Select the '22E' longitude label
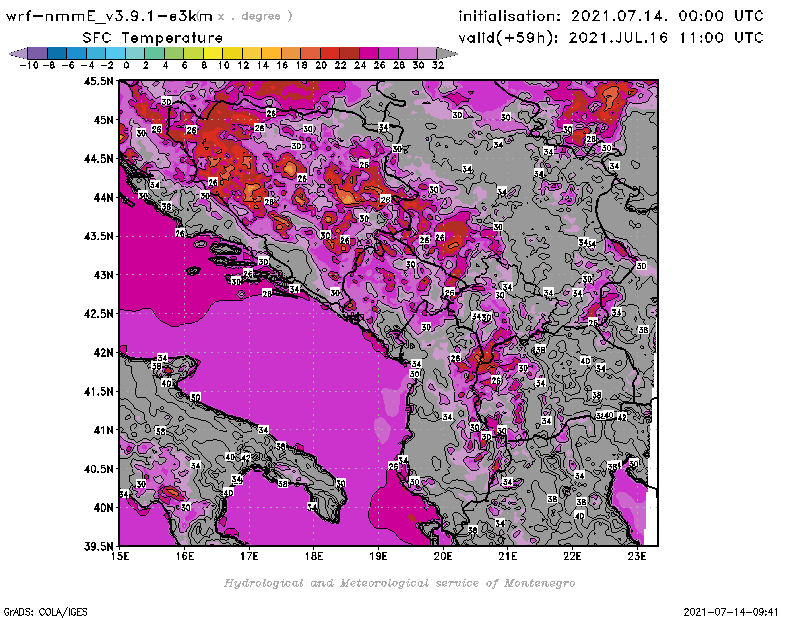Screen dimensions: 800x618 572,556
